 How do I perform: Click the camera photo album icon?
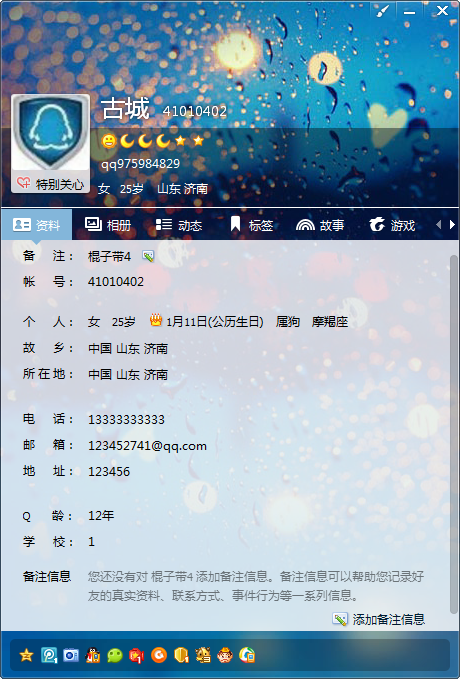[x=71, y=655]
